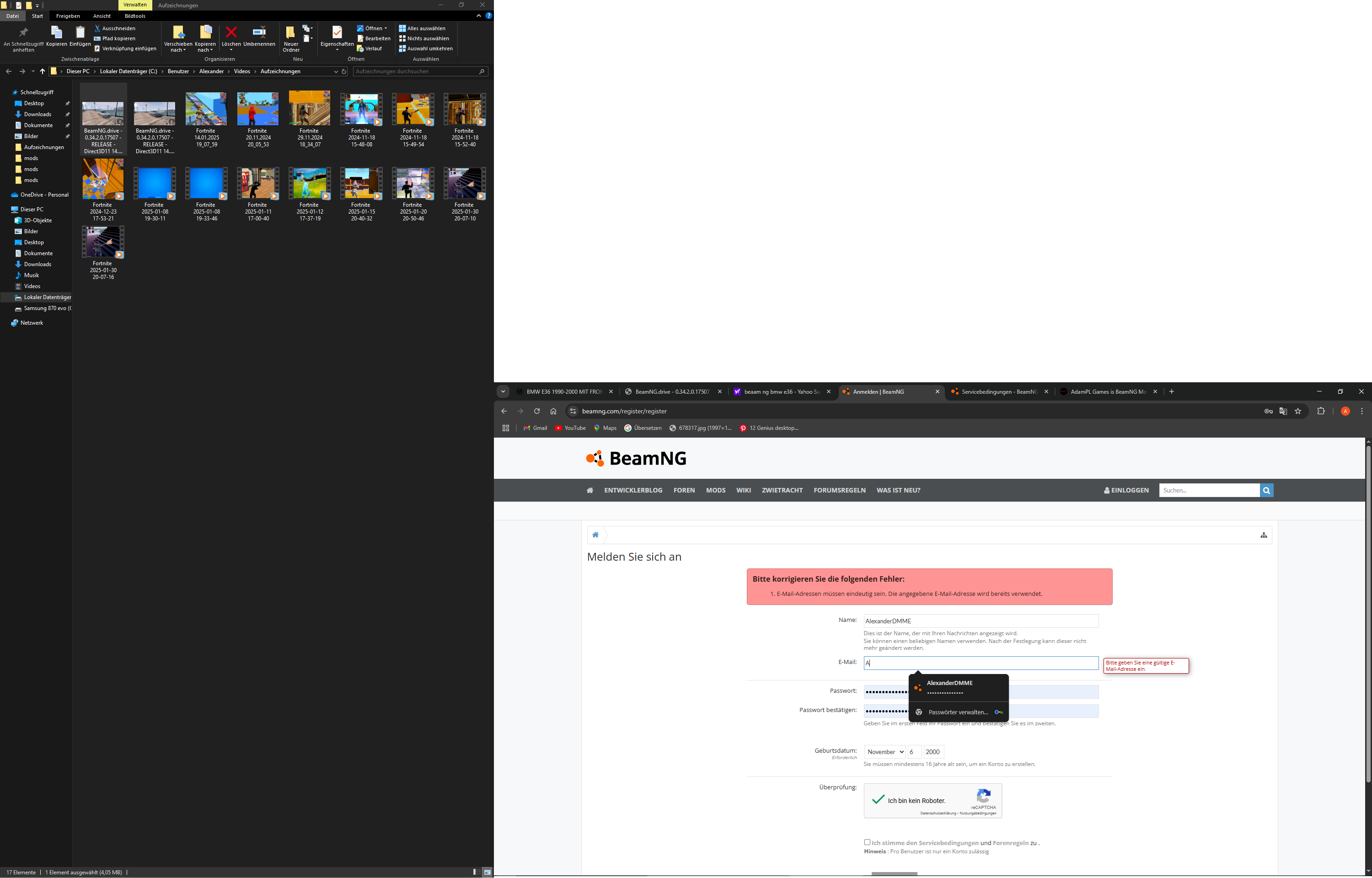
Task: Click Chrome profile avatar icon
Action: [1345, 411]
